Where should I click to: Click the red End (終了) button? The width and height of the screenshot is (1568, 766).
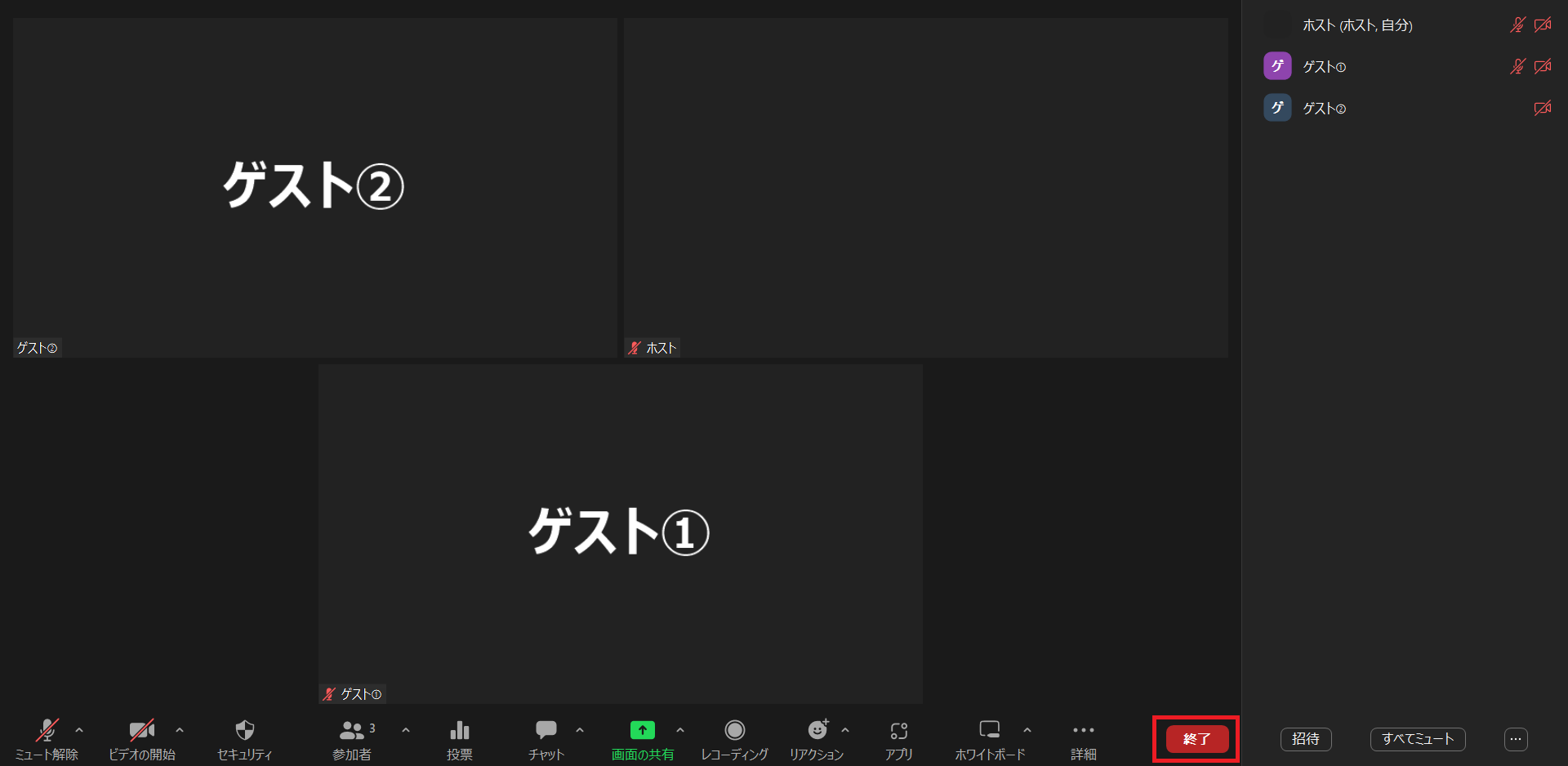click(x=1196, y=739)
